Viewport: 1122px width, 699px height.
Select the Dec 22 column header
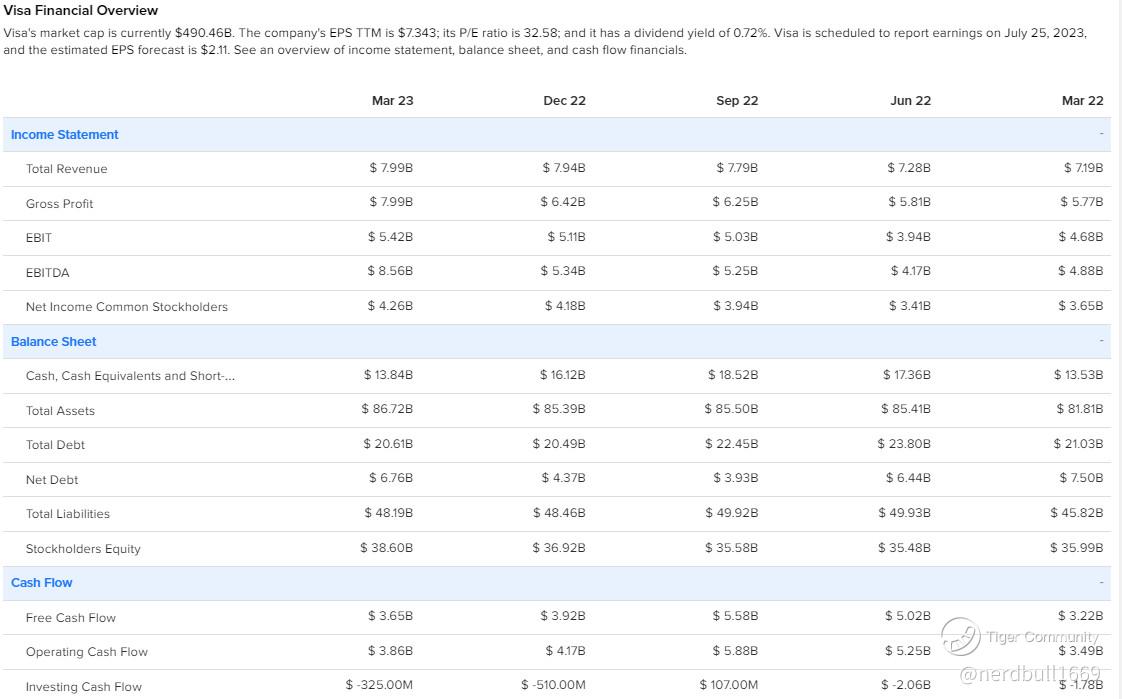pos(565,101)
